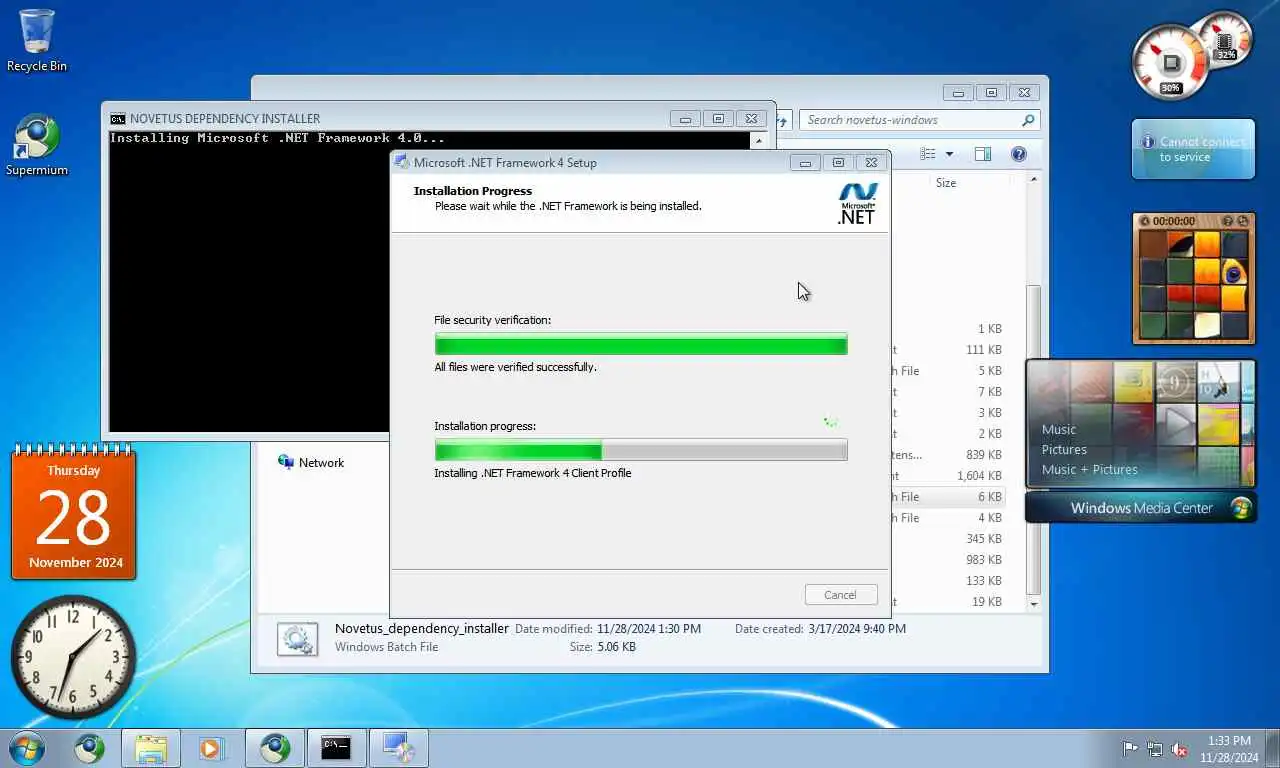Select the file row sized 839 KB
The image size is (1280, 768).
(948, 455)
